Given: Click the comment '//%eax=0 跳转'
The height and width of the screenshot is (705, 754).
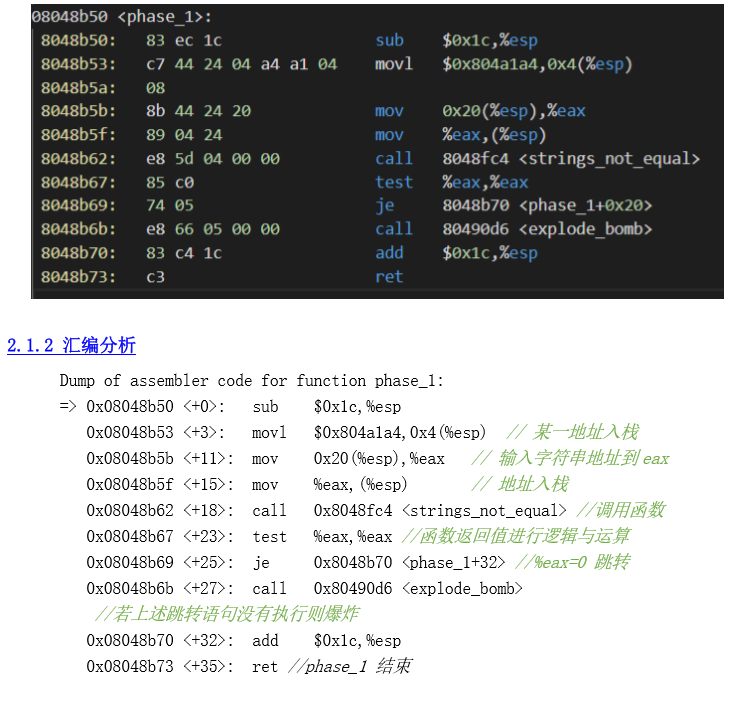Looking at the screenshot, I should pyautogui.click(x=572, y=562).
